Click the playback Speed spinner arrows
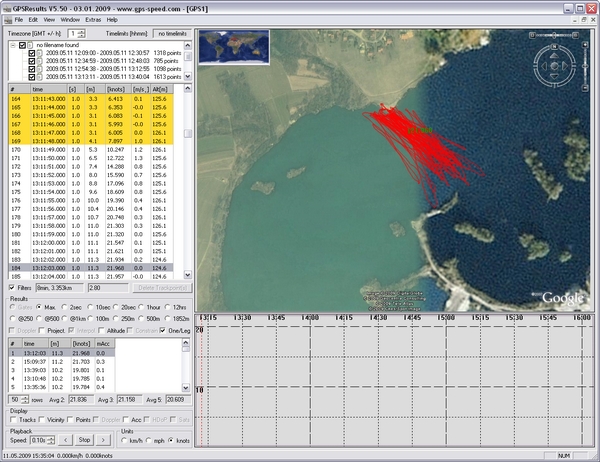The width and height of the screenshot is (600, 462). [51, 440]
